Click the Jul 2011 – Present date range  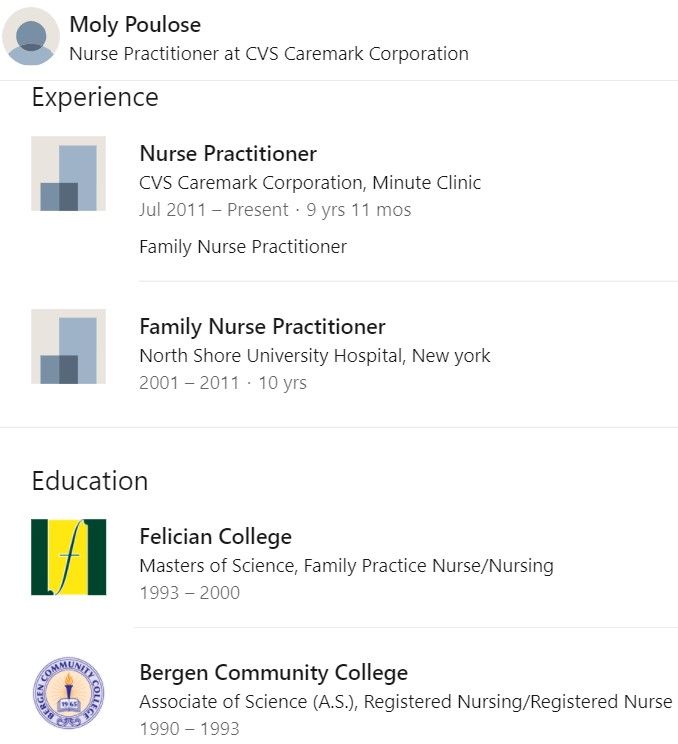pyautogui.click(x=214, y=210)
